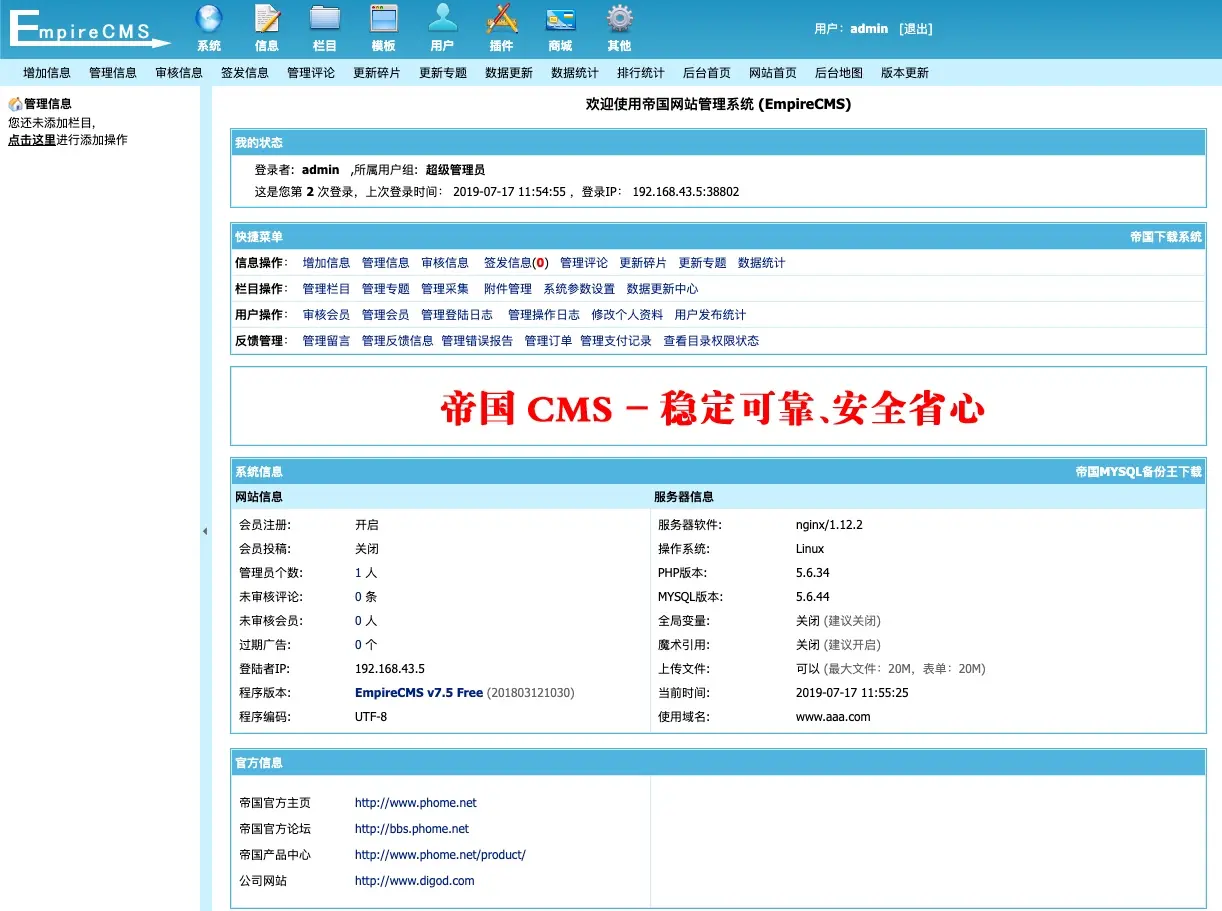Open 附件管理 link

click(508, 289)
